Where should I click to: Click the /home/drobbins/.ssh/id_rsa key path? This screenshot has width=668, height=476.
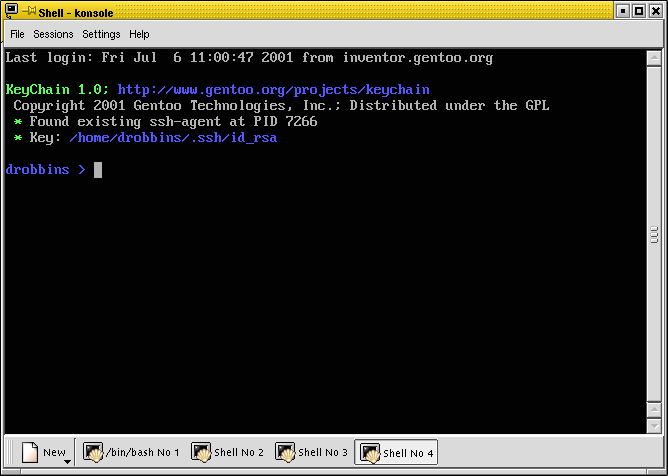(173, 138)
